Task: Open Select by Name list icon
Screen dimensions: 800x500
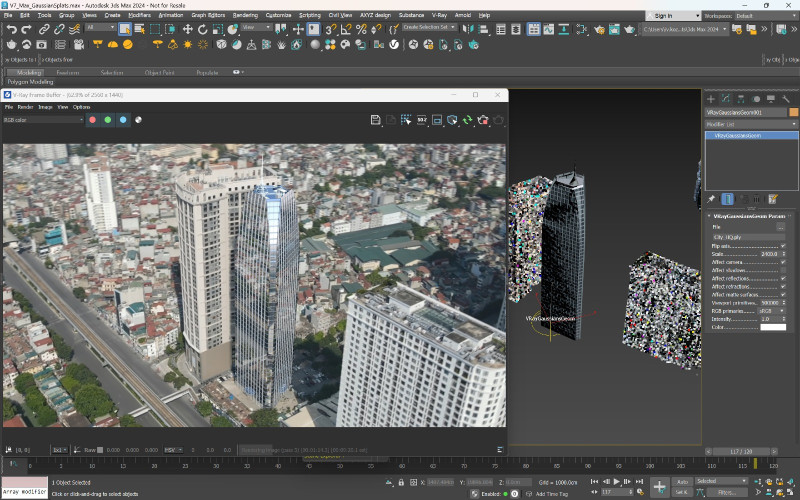Action: pos(139,29)
